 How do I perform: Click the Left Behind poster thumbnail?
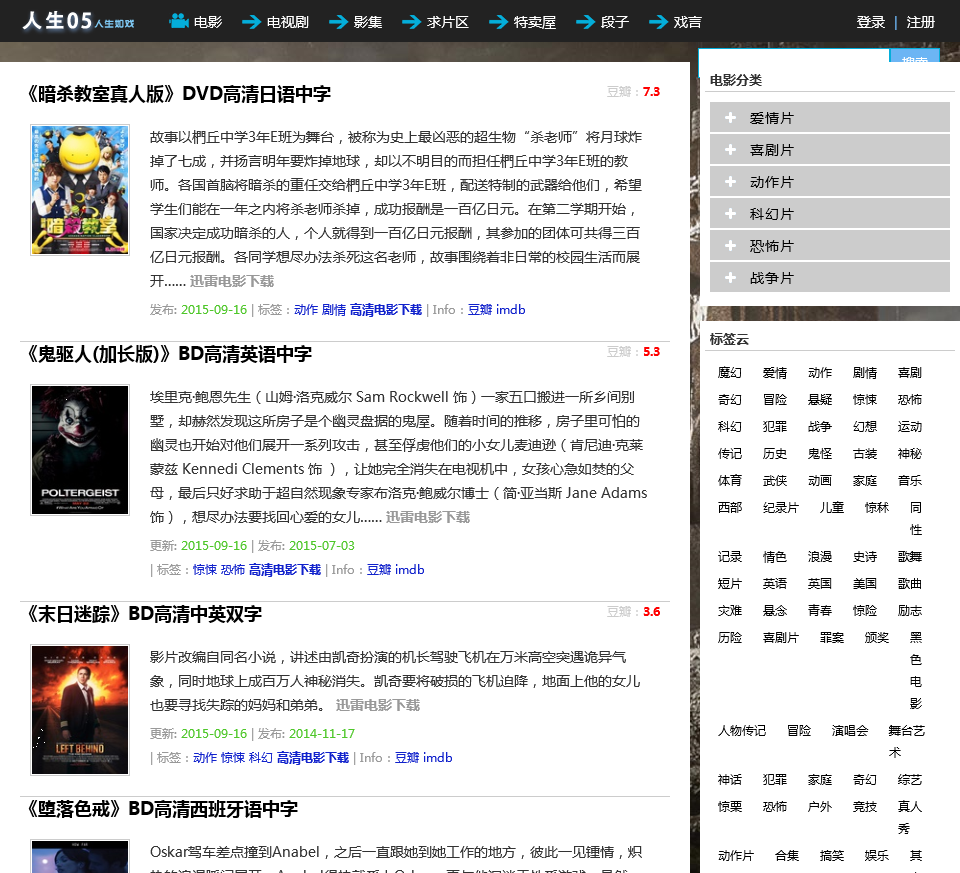(80, 710)
